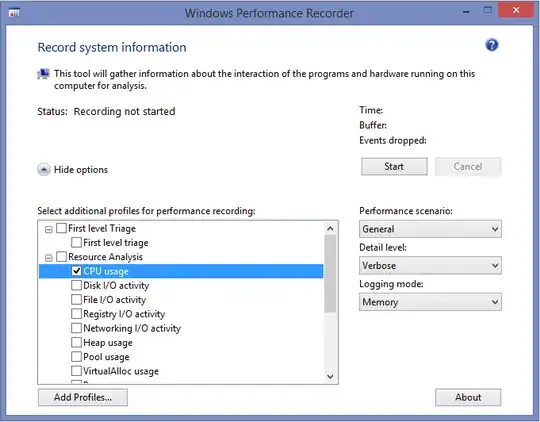
Task: Check the Resource Analysis group checkbox
Action: point(61,257)
